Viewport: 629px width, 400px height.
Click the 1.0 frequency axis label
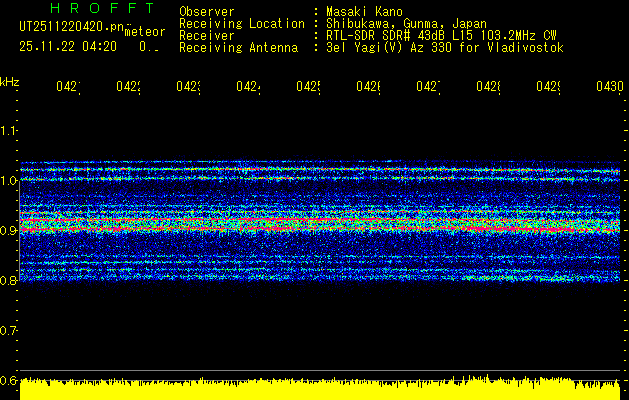[8, 181]
